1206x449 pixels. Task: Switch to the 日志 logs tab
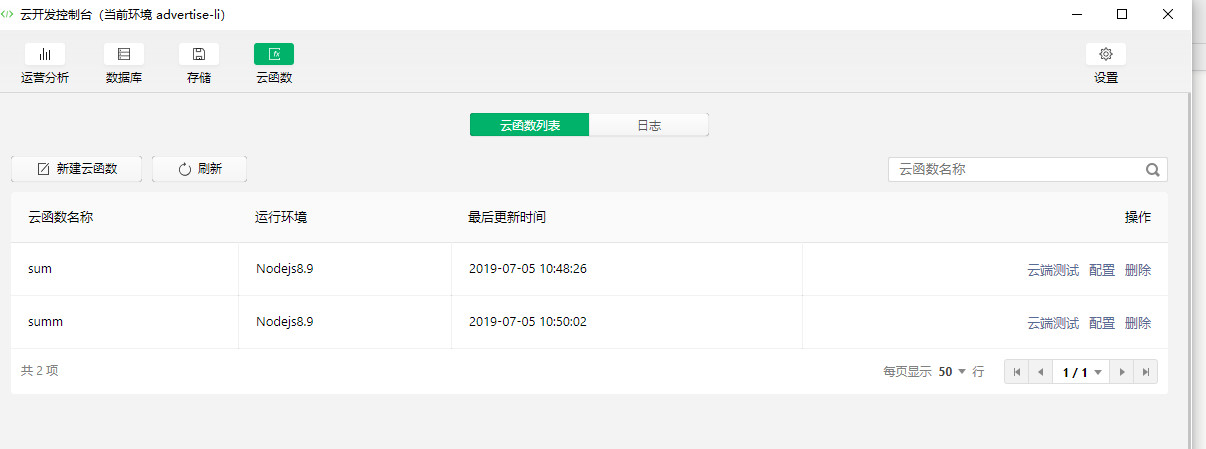point(649,125)
